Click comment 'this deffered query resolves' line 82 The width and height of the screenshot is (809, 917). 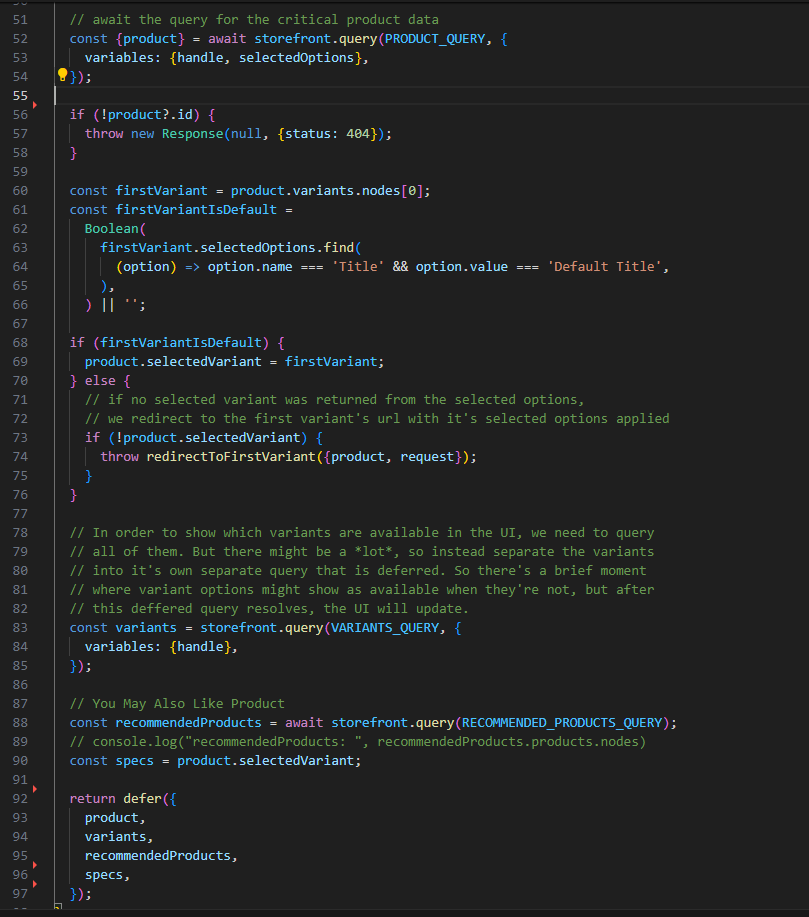click(x=269, y=609)
